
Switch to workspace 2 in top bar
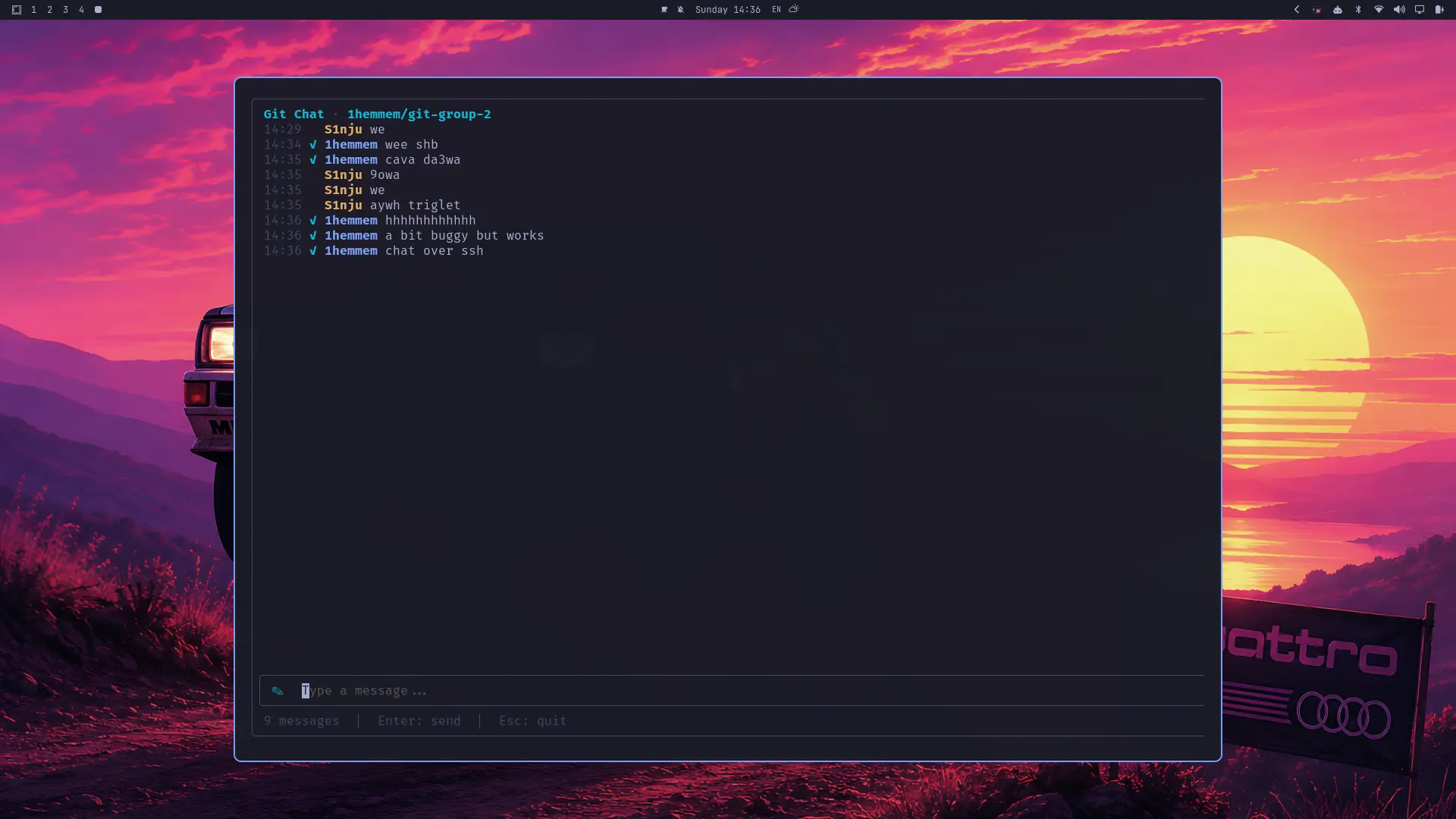(x=49, y=10)
